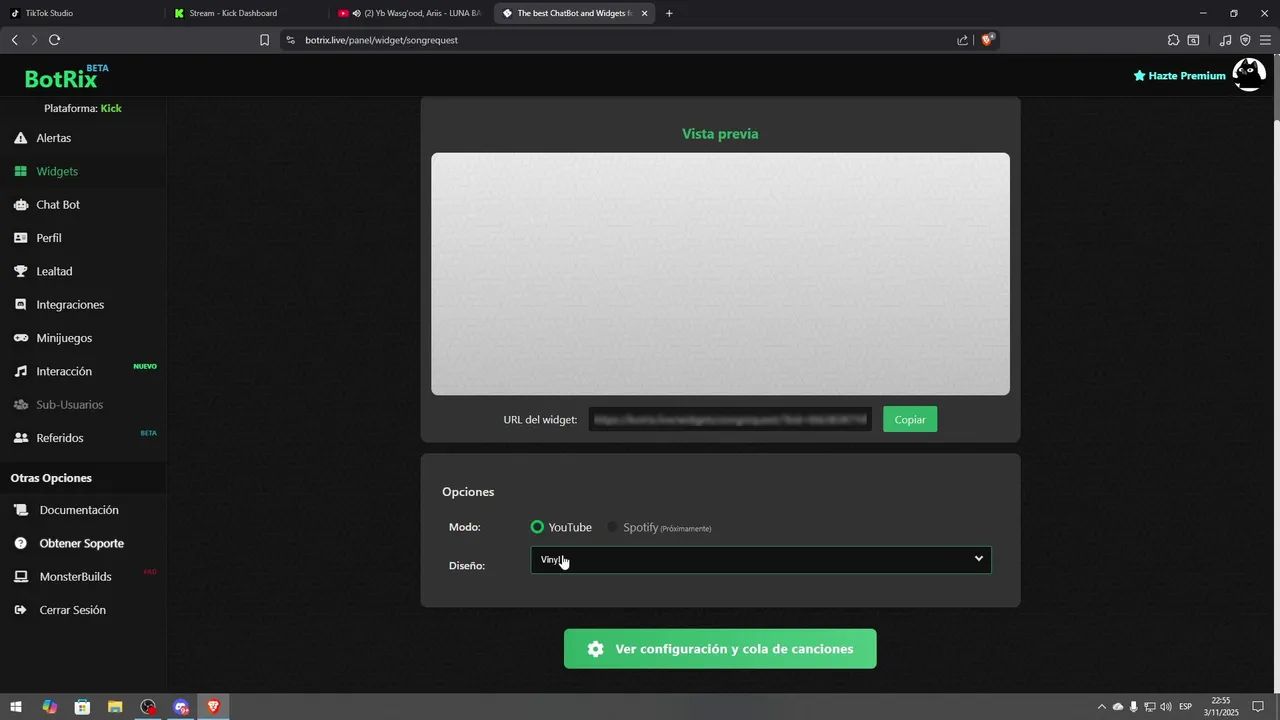1280x720 pixels.
Task: Open the Widgets section in the sidebar
Action: pyautogui.click(x=57, y=171)
